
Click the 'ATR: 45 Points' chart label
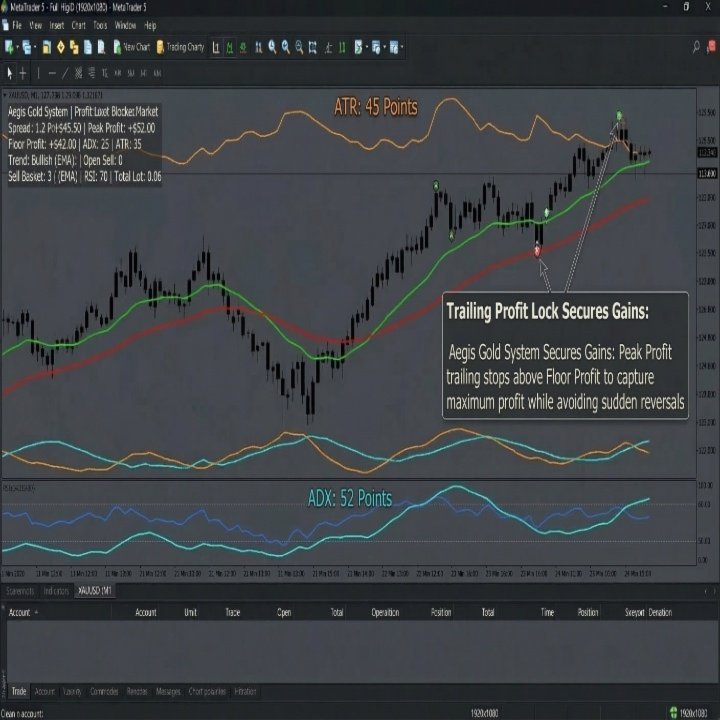click(x=376, y=107)
